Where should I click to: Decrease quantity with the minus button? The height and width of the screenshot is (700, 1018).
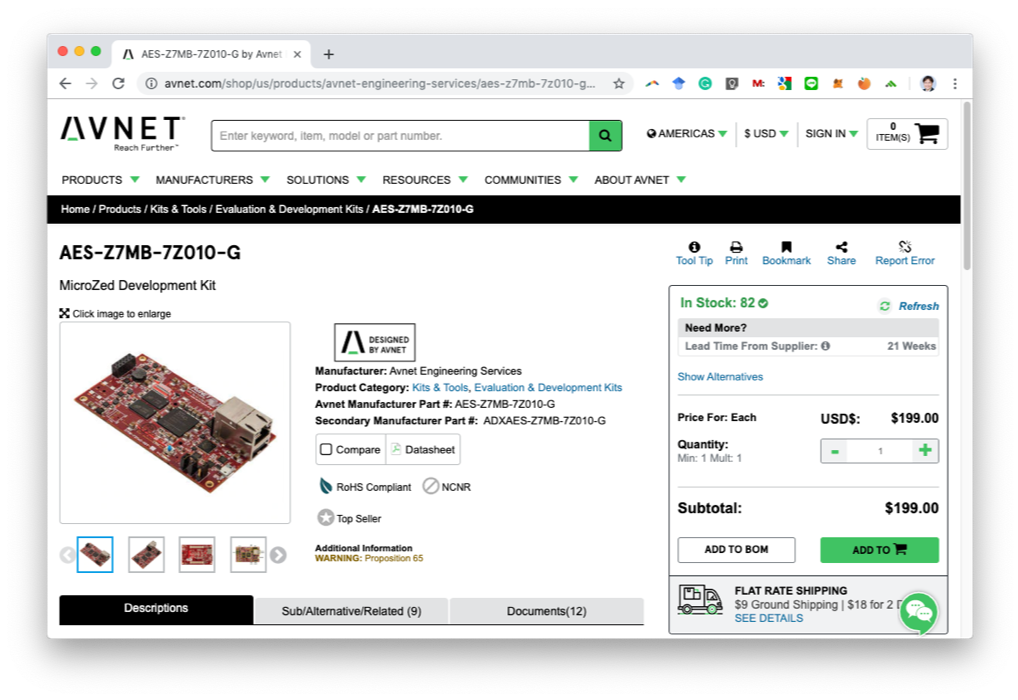point(834,451)
